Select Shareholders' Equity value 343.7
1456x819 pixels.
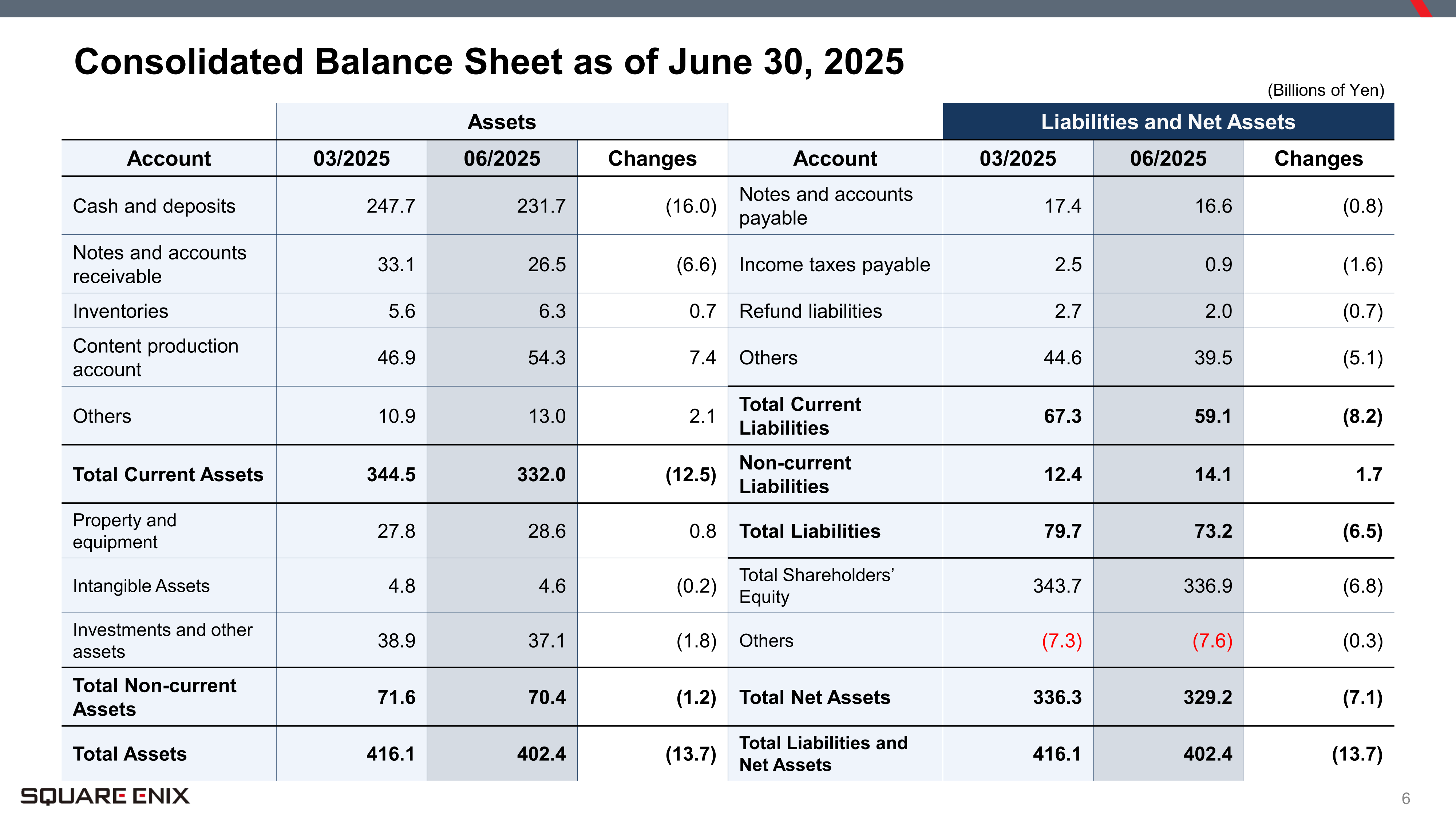coord(1057,586)
